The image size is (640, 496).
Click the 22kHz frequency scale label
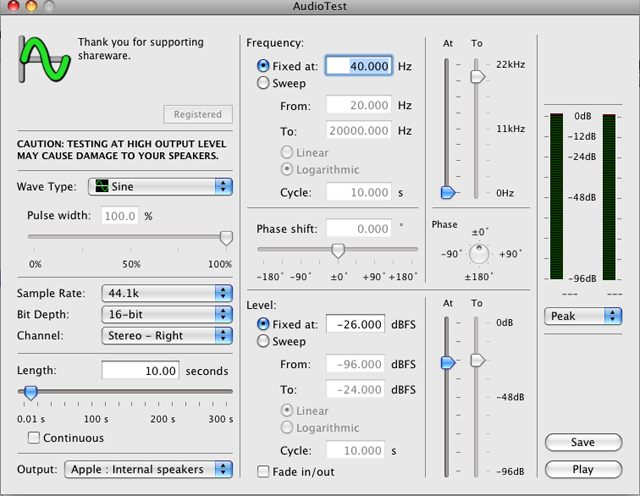(x=510, y=65)
